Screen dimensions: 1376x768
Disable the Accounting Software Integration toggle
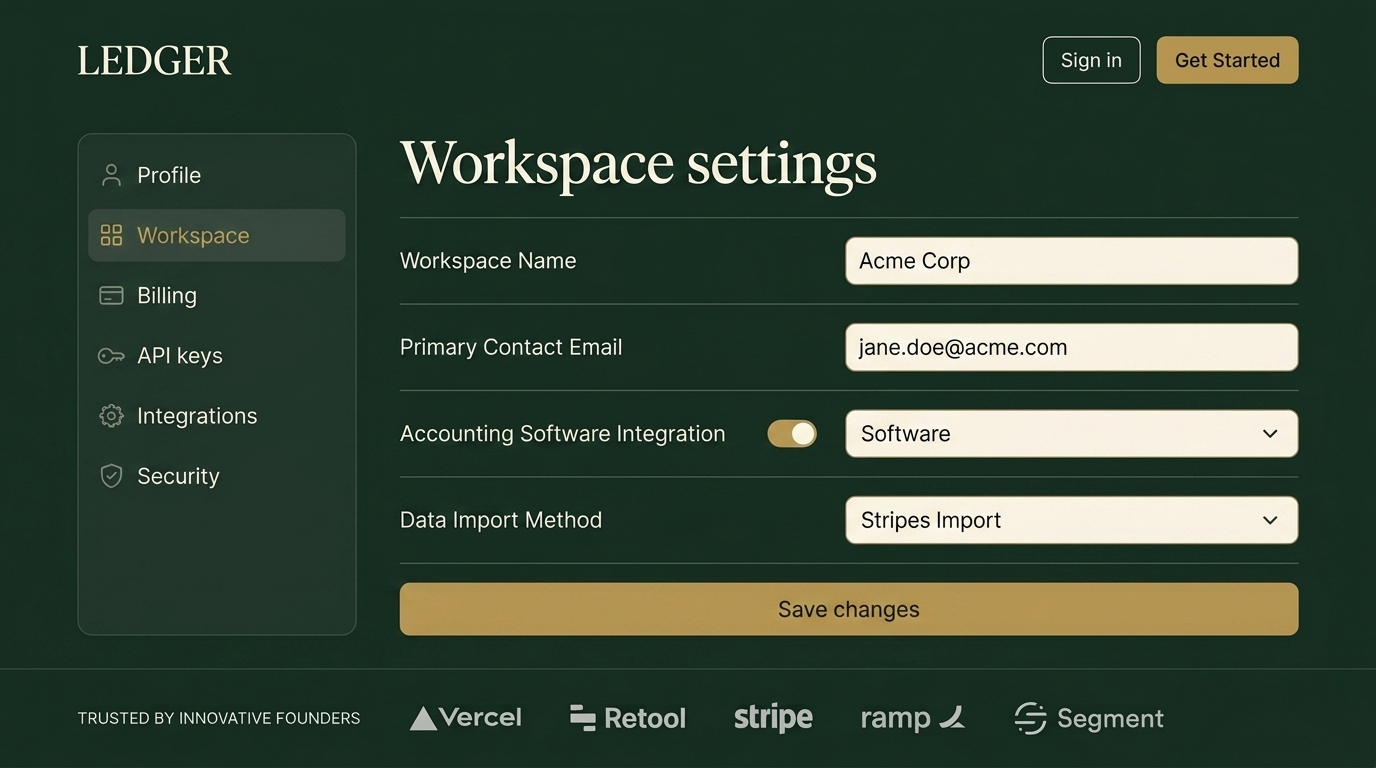[x=792, y=433]
